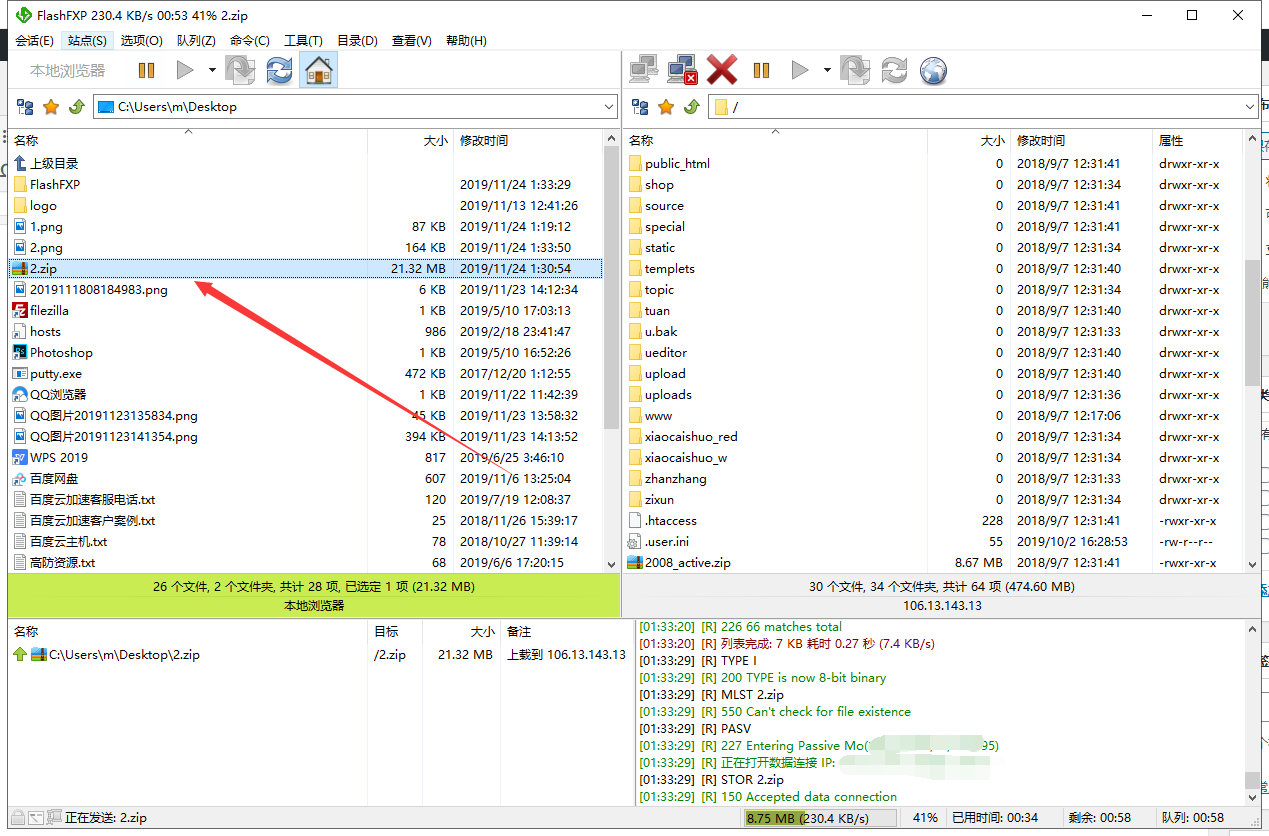Image resolution: width=1269 pixels, height=836 pixels.
Task: Click the transfer progress bar showing 8.75 MB
Action: pos(820,818)
